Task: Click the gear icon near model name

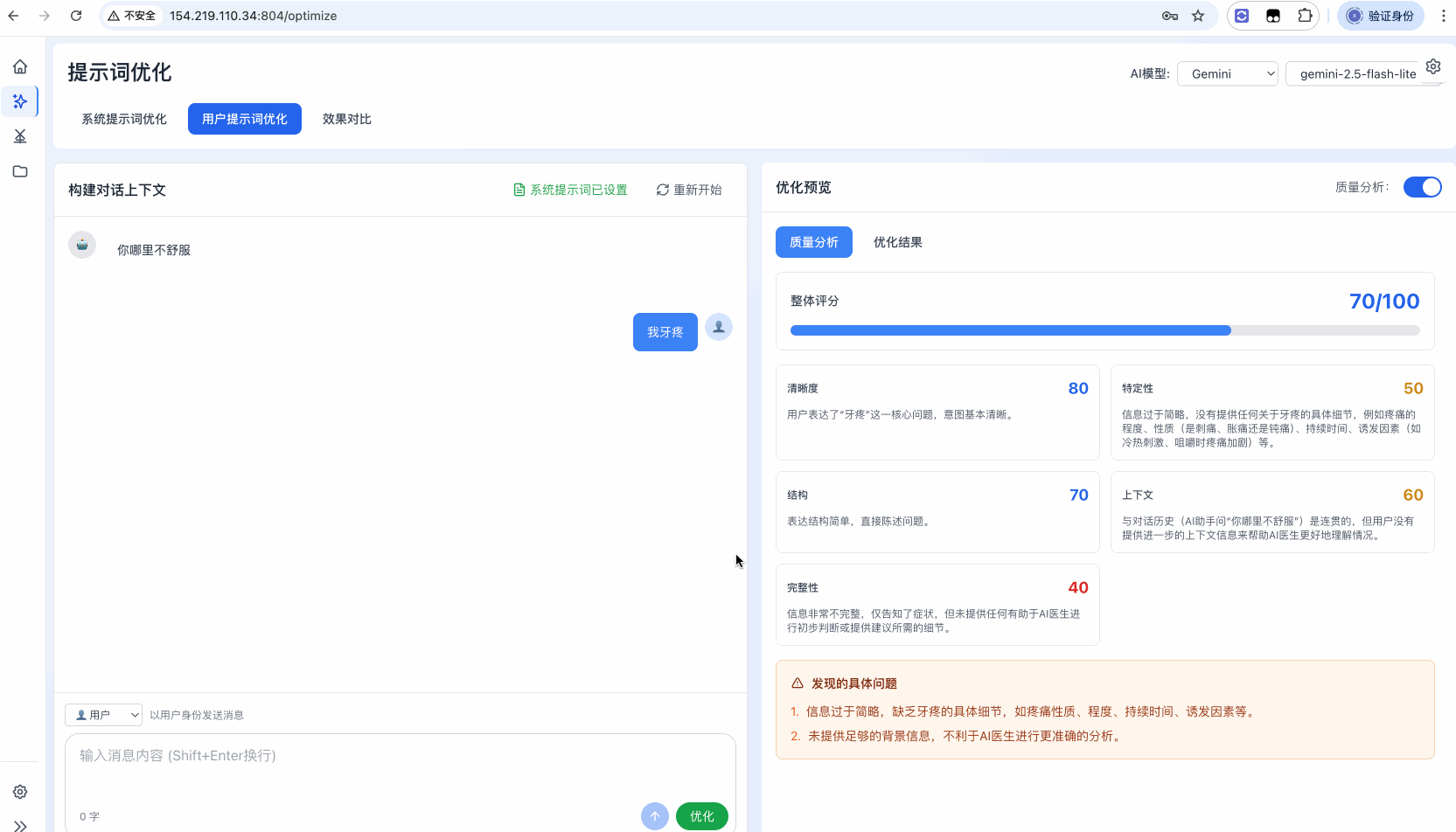Action: point(1433,66)
